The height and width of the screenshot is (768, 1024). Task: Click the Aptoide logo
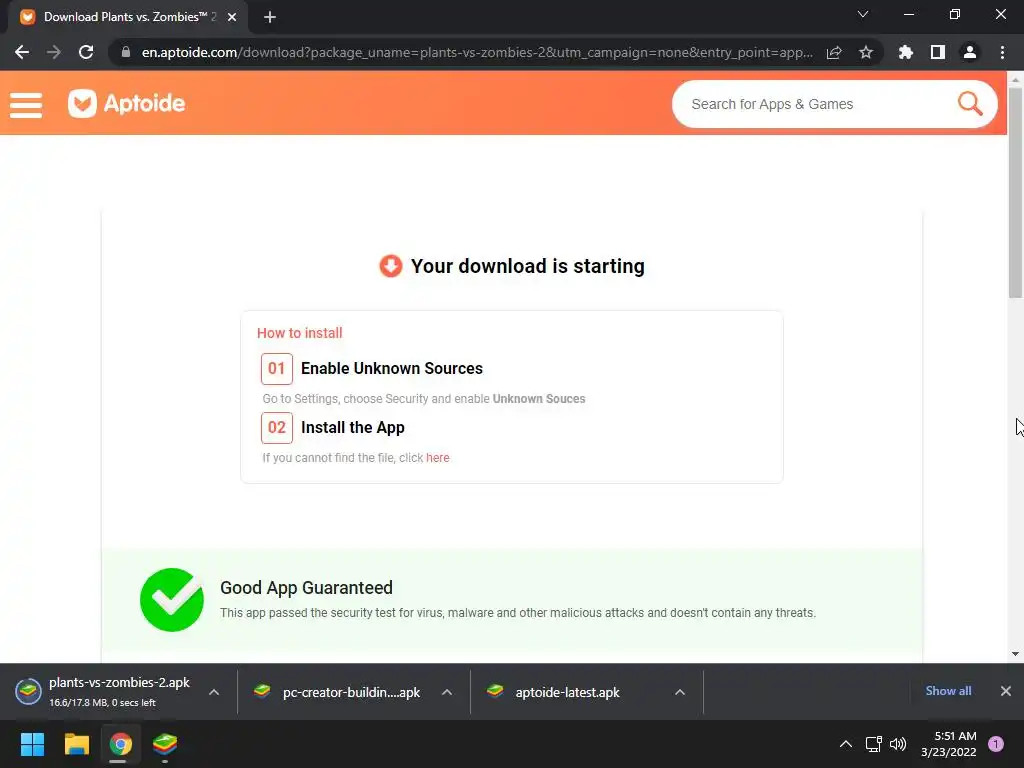(x=127, y=103)
